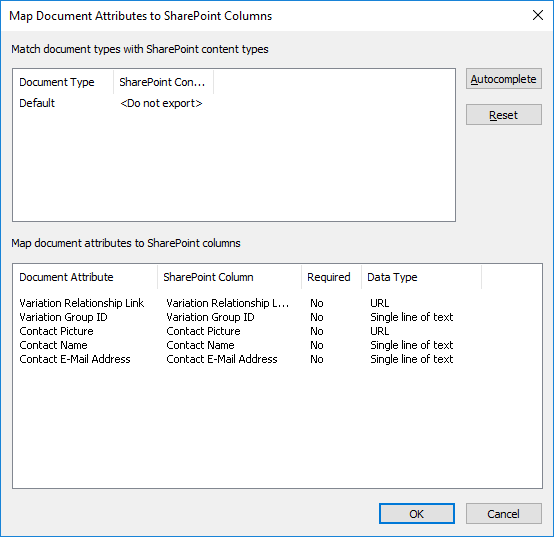
Task: Open the Variation Group ID SharePoint column cell
Action: [x=210, y=317]
